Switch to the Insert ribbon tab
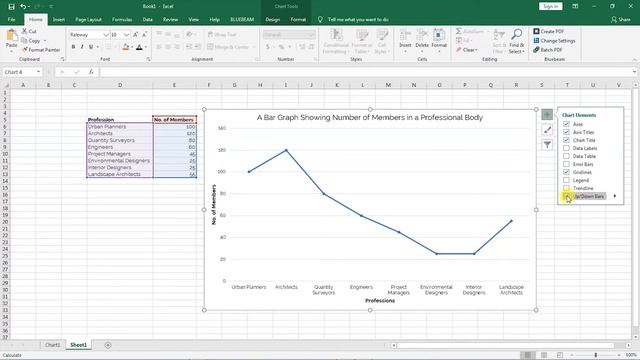 click(x=59, y=19)
